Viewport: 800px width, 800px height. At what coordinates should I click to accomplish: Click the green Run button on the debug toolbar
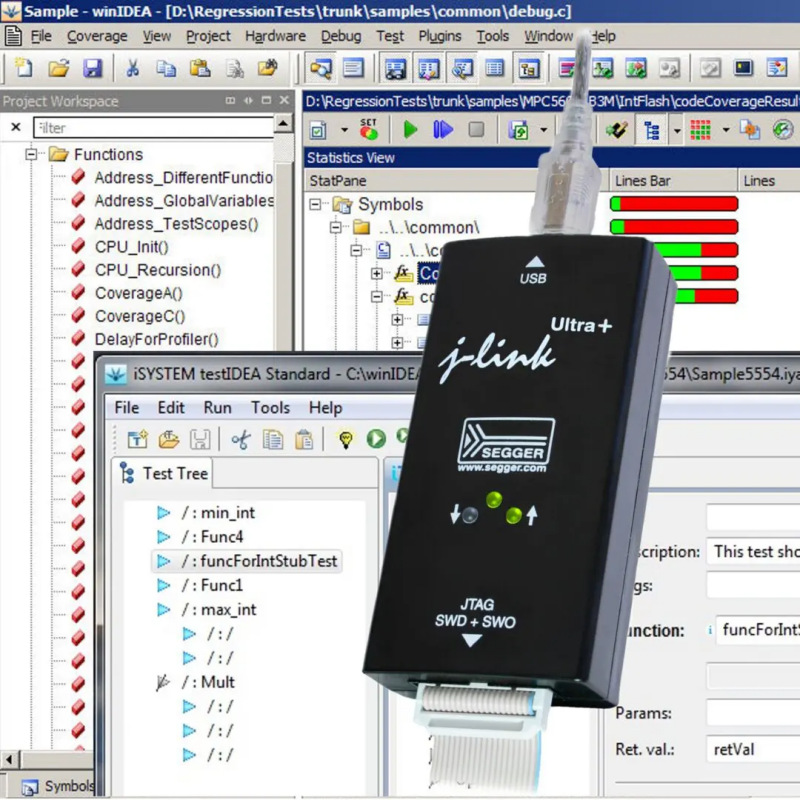point(410,129)
